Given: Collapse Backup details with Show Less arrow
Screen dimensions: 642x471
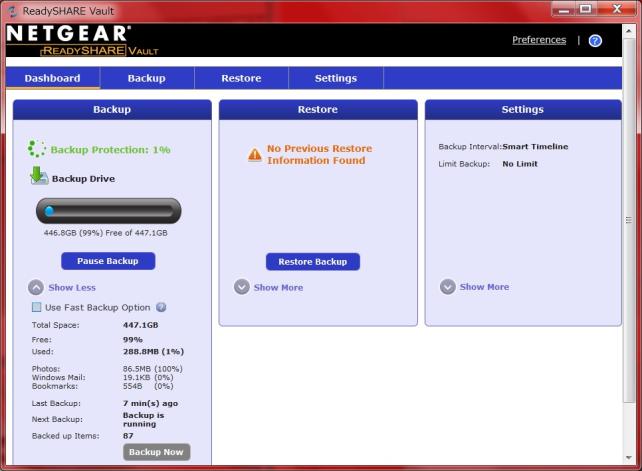Looking at the screenshot, I should click(x=36, y=288).
